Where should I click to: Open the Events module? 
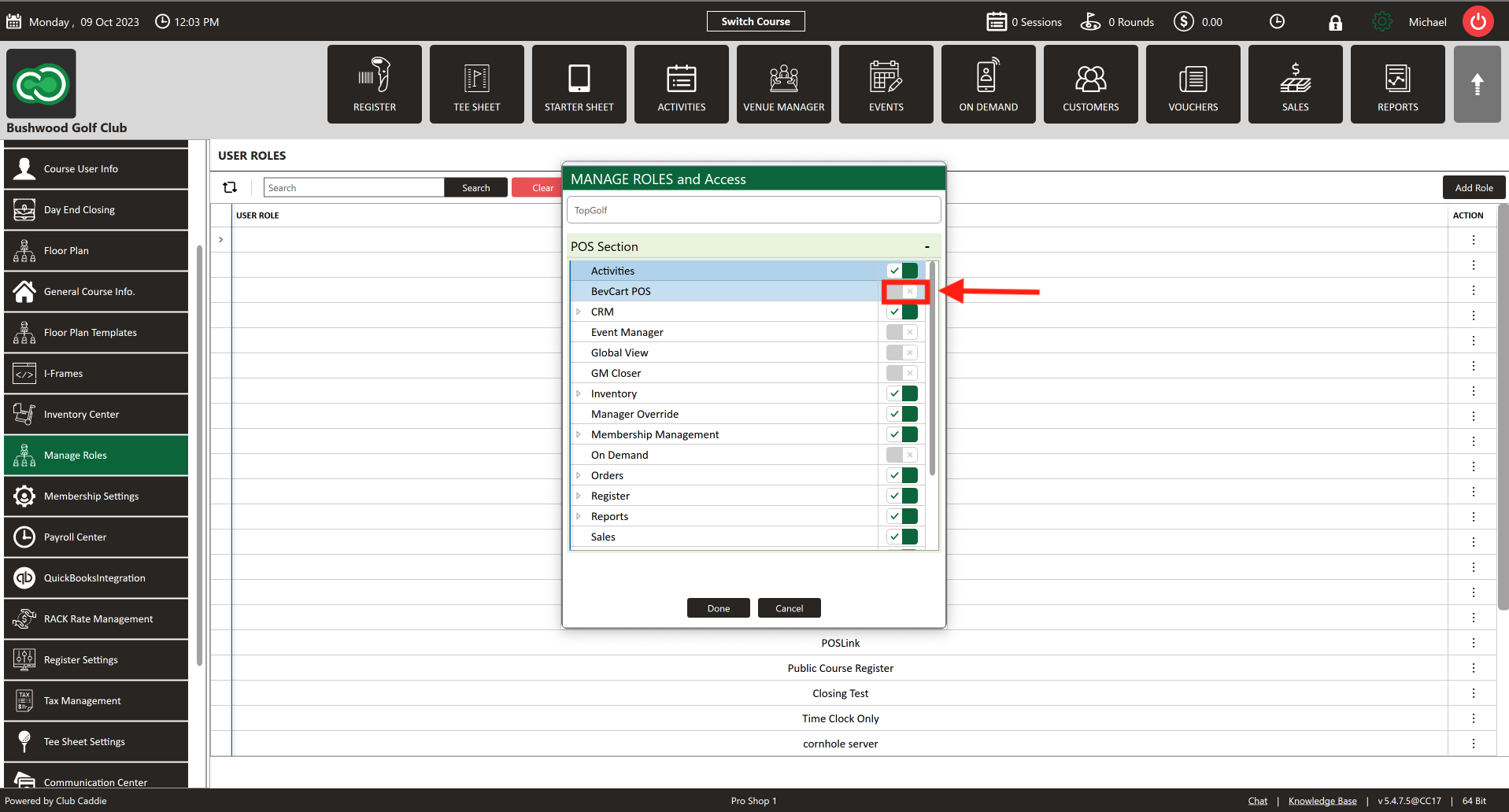pyautogui.click(x=886, y=84)
